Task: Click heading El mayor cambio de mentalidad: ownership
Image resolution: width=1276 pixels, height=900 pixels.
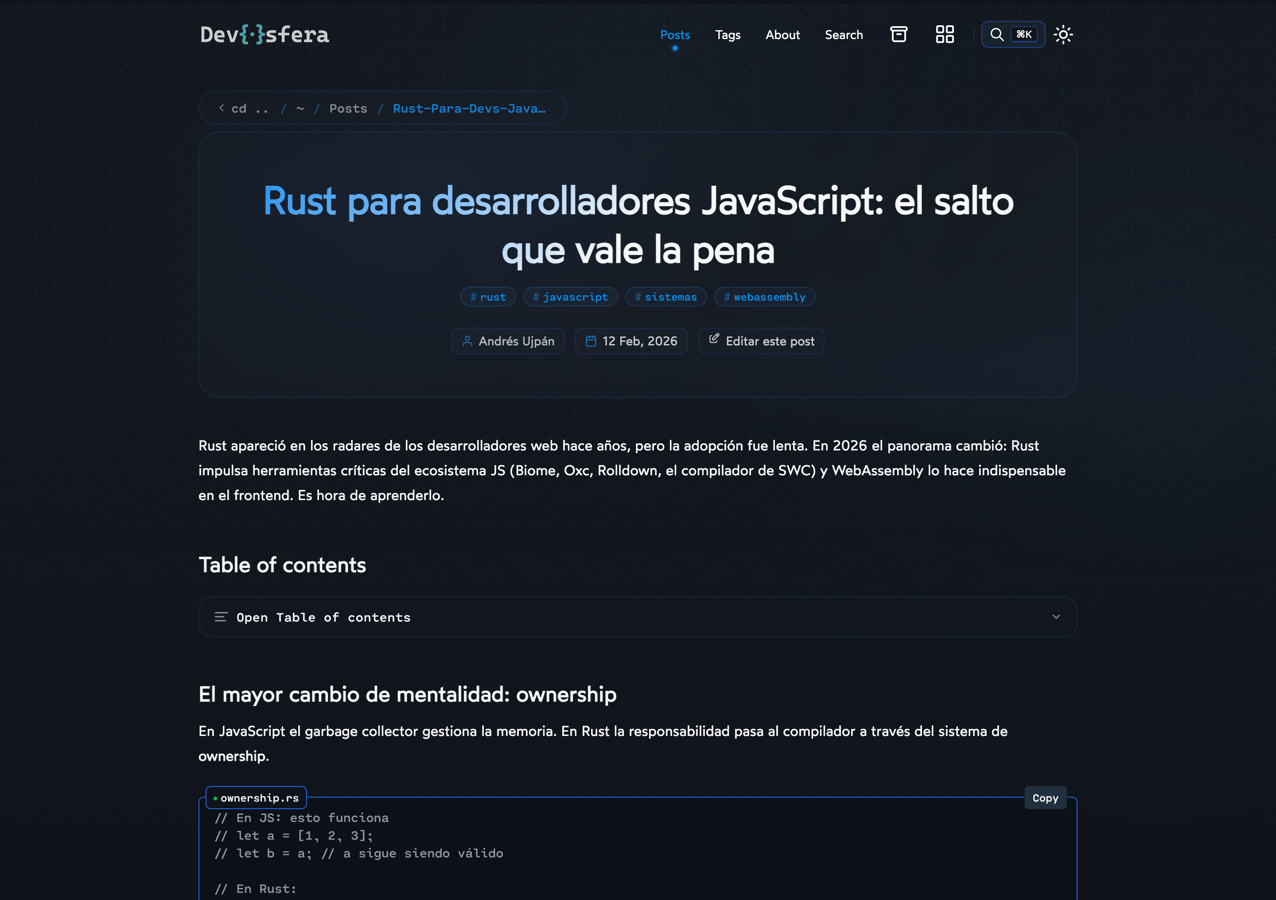Action: point(407,694)
